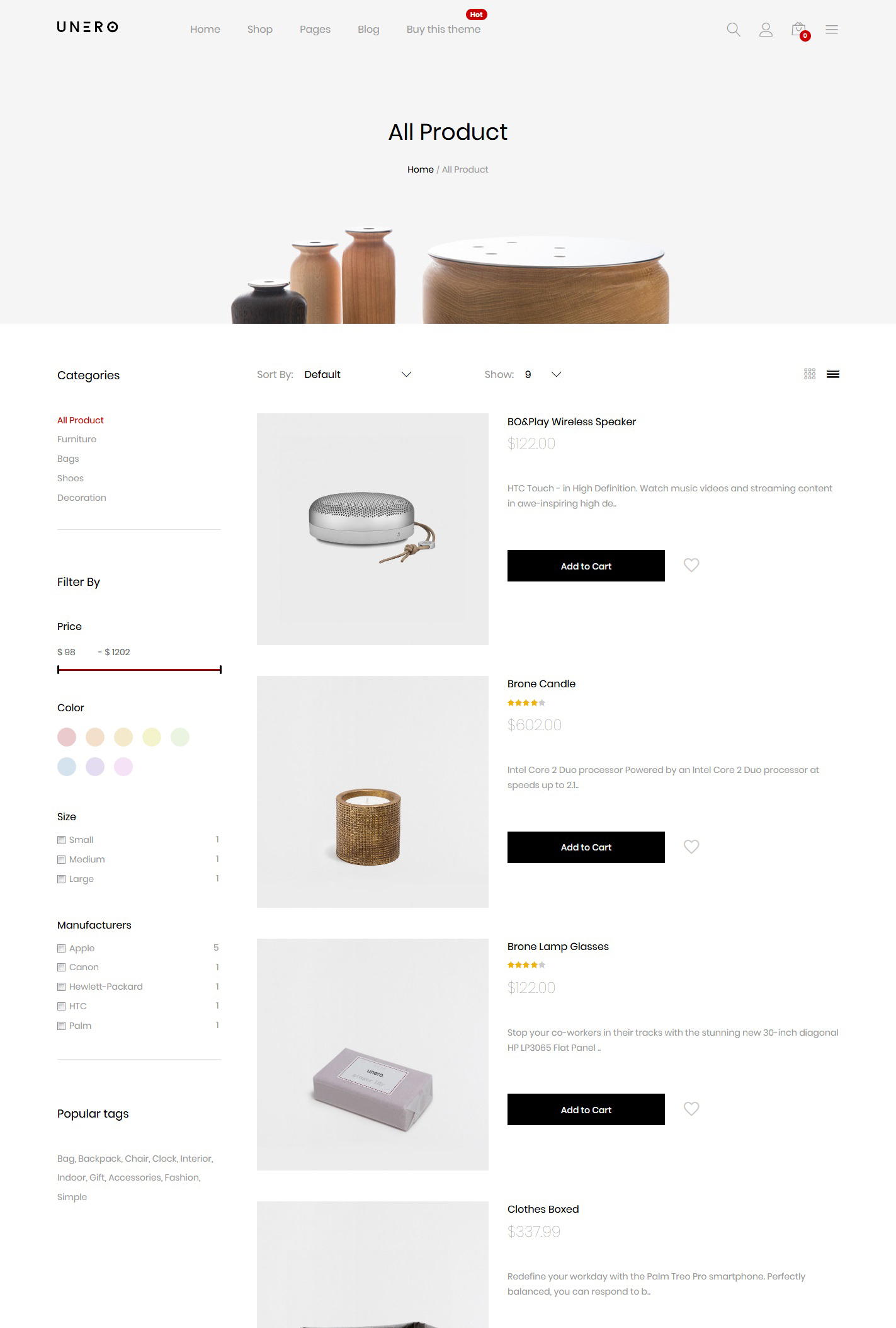896x1328 pixels.
Task: Click the Backpack popular tag
Action: click(99, 1159)
